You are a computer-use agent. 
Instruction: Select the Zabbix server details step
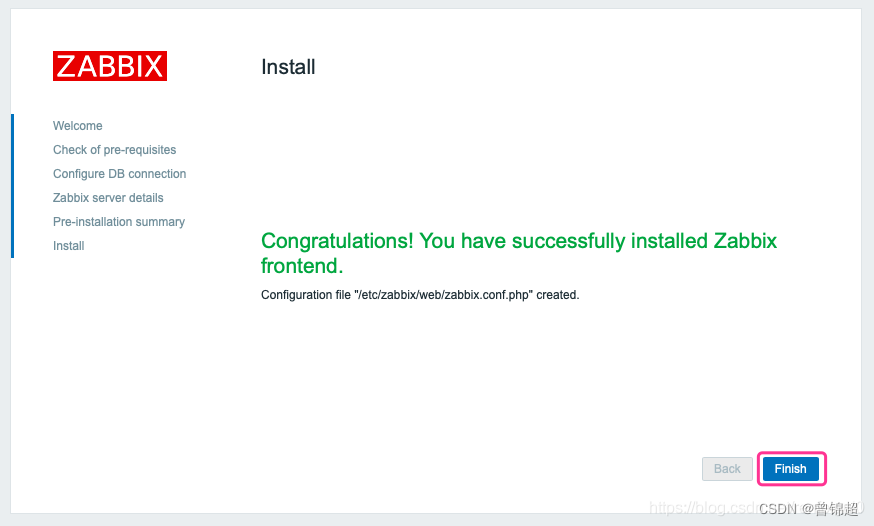click(x=108, y=198)
